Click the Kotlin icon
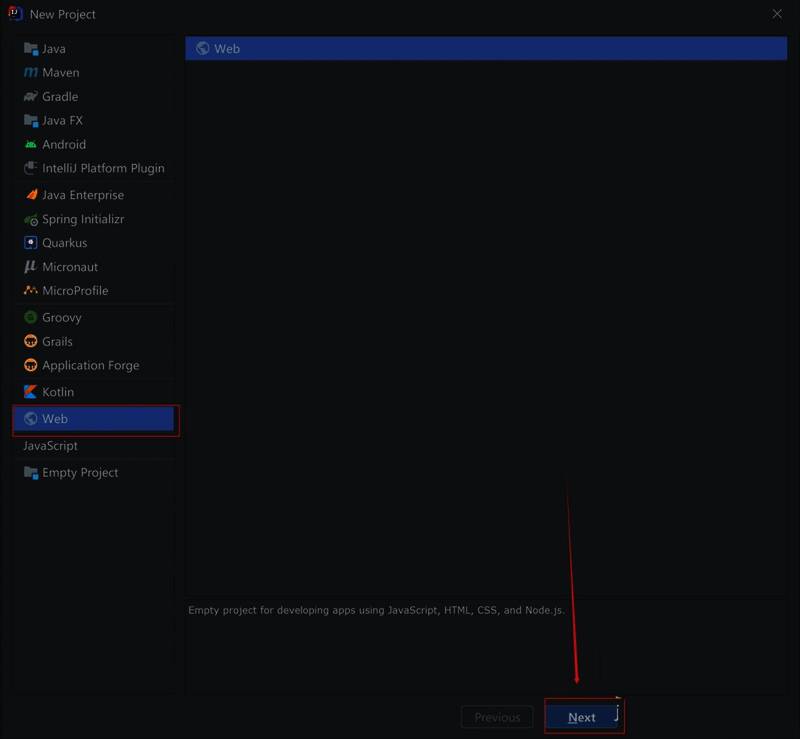The image size is (800, 739). [31, 392]
